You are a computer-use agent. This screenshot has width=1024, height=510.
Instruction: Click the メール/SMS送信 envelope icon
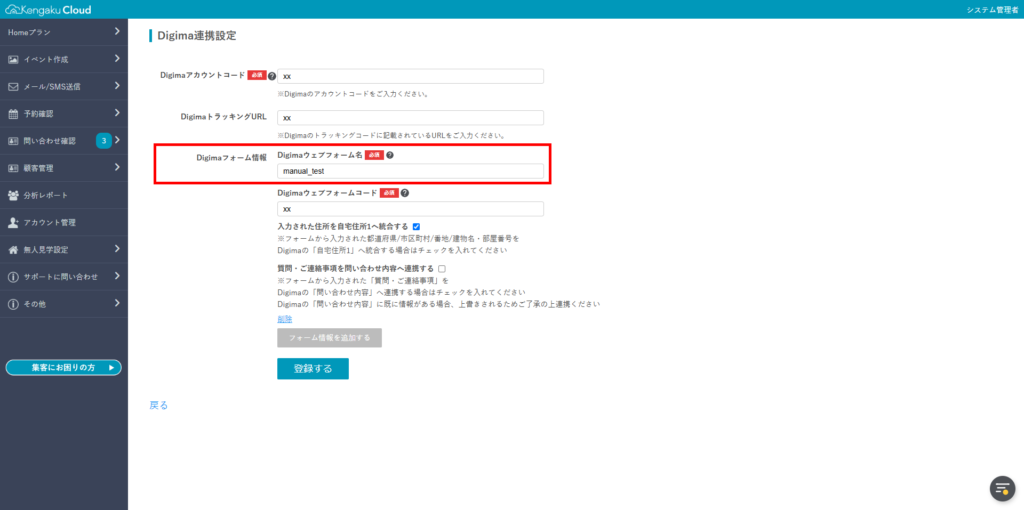(13, 86)
